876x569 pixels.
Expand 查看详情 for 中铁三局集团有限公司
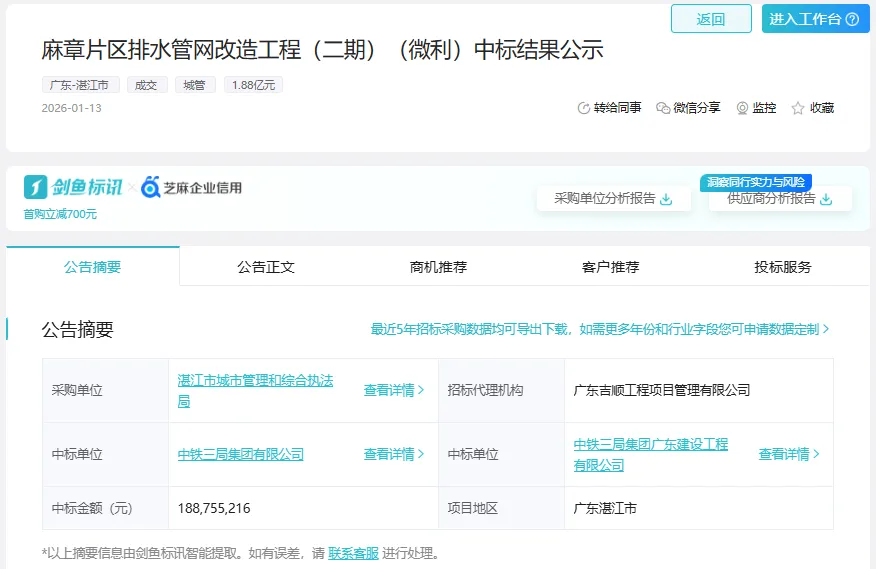click(393, 454)
